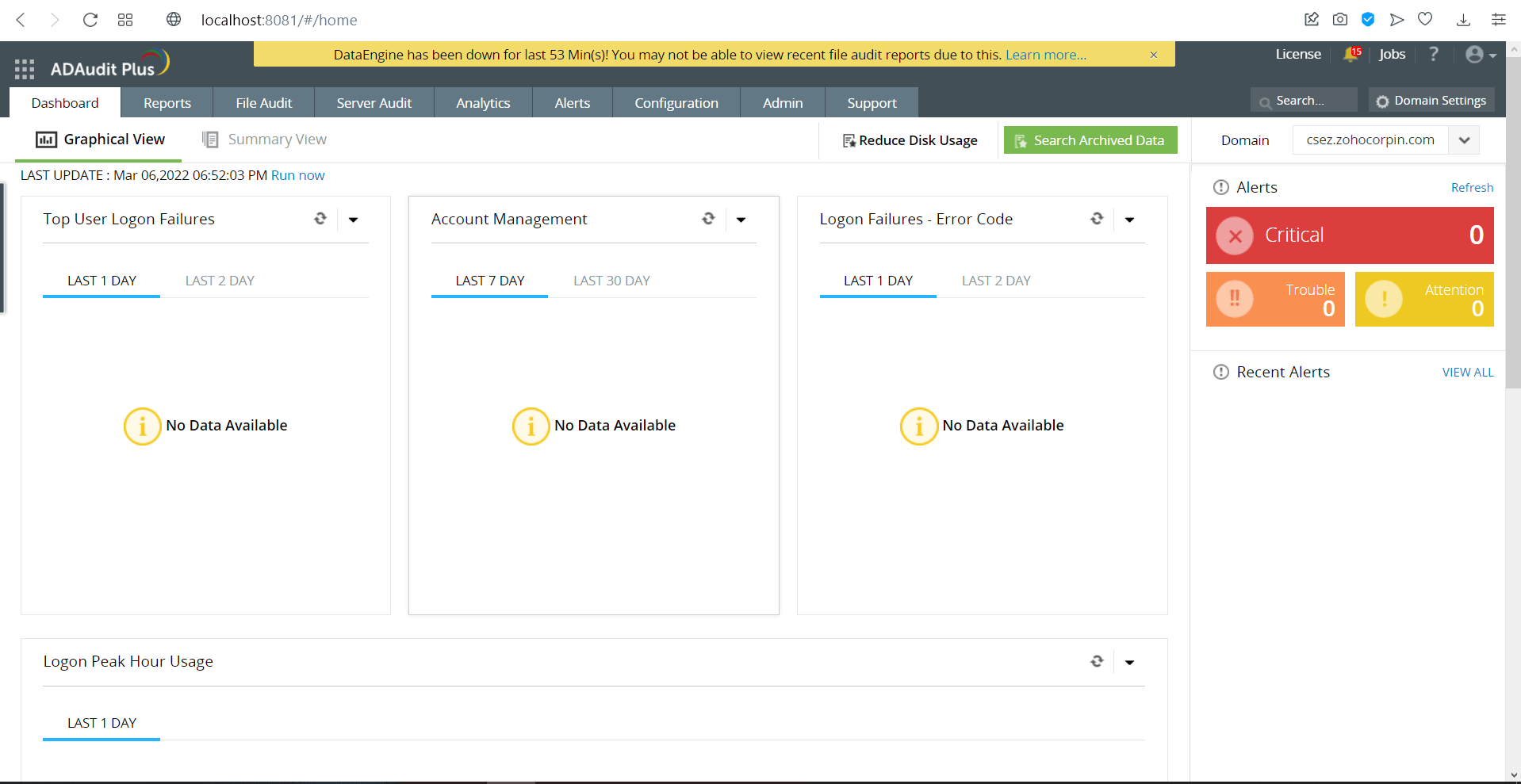Open the help question mark icon
The height and width of the screenshot is (784, 1521).
tap(1433, 54)
